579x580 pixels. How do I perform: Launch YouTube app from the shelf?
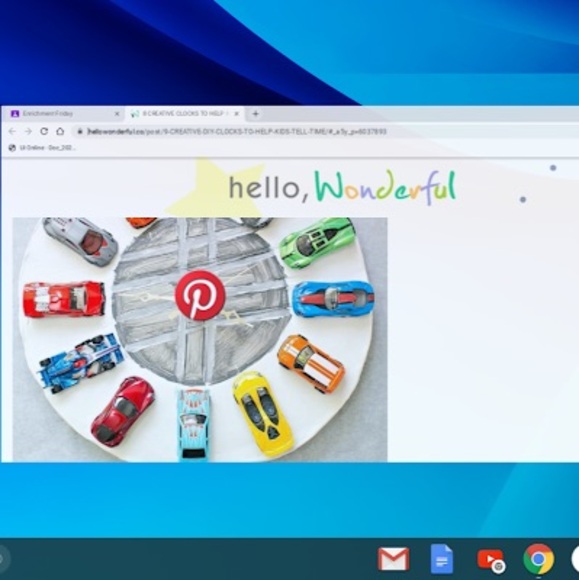click(491, 560)
